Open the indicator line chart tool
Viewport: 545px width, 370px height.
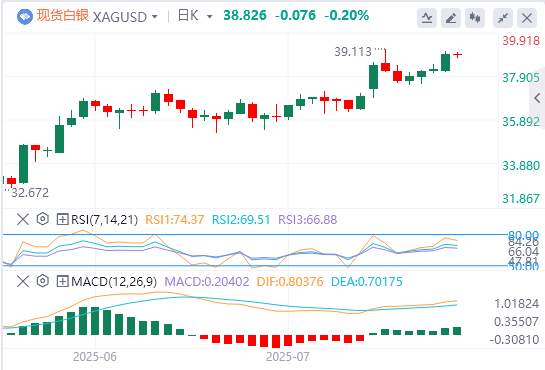click(x=427, y=18)
